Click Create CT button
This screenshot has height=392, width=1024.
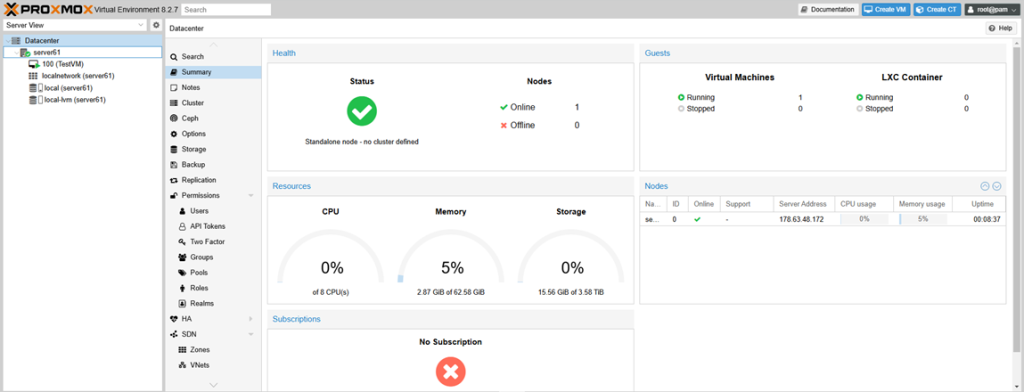click(937, 10)
